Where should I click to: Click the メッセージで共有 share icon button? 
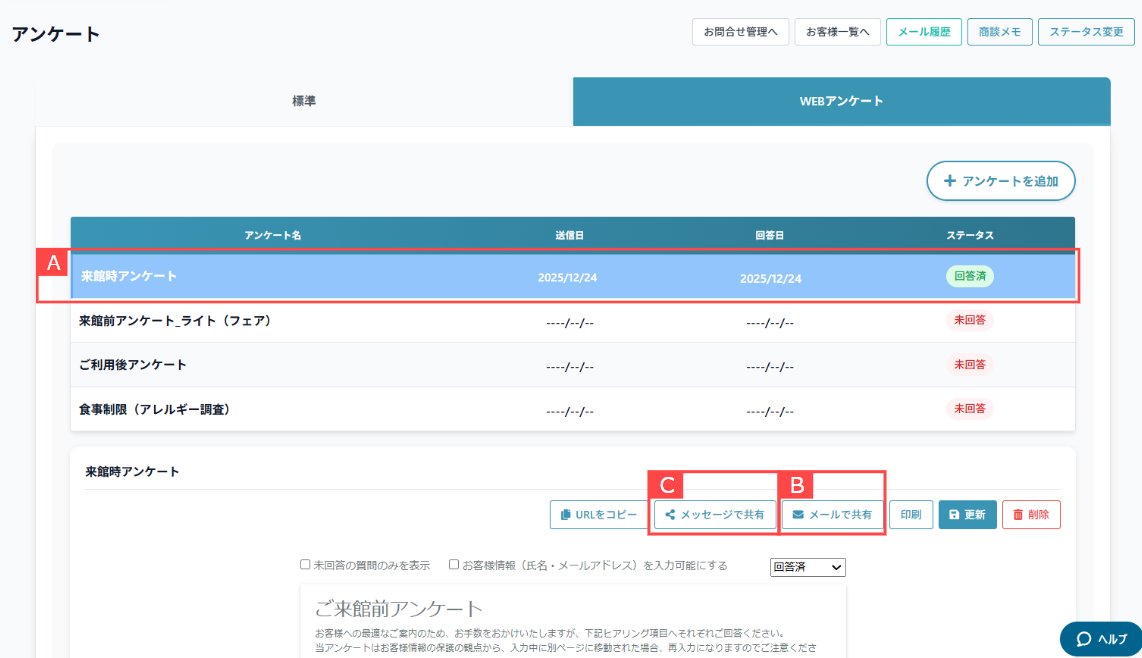715,515
